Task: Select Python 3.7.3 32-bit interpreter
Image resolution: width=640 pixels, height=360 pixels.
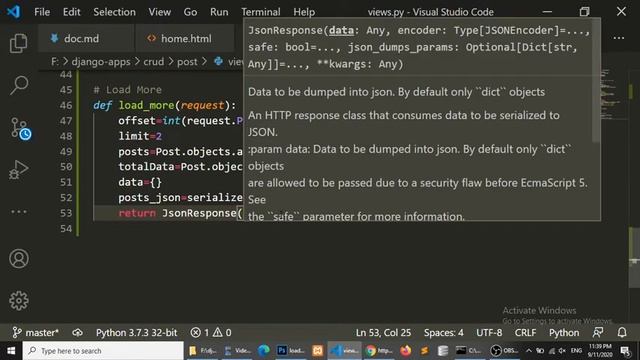Action: pyautogui.click(x=136, y=333)
